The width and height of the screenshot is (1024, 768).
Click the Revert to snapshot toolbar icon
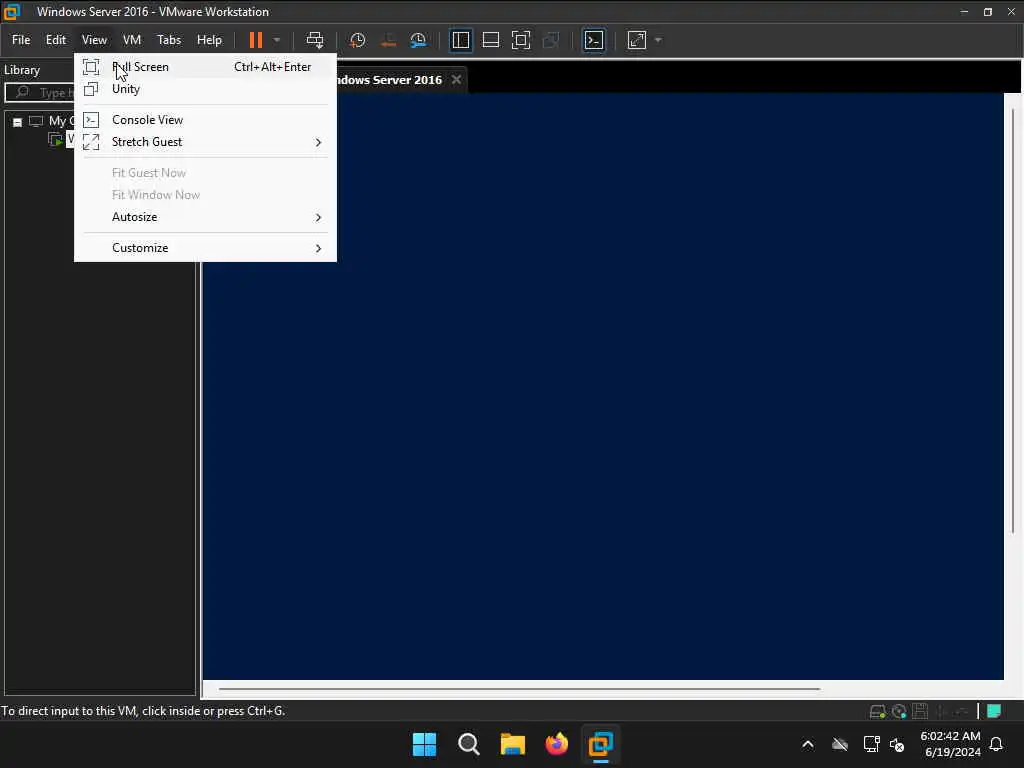point(388,40)
